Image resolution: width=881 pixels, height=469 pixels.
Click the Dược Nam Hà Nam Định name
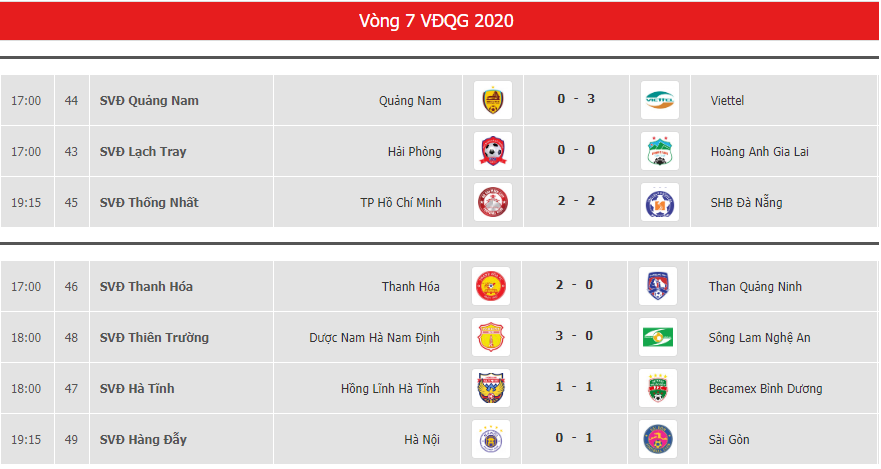pyautogui.click(x=374, y=338)
